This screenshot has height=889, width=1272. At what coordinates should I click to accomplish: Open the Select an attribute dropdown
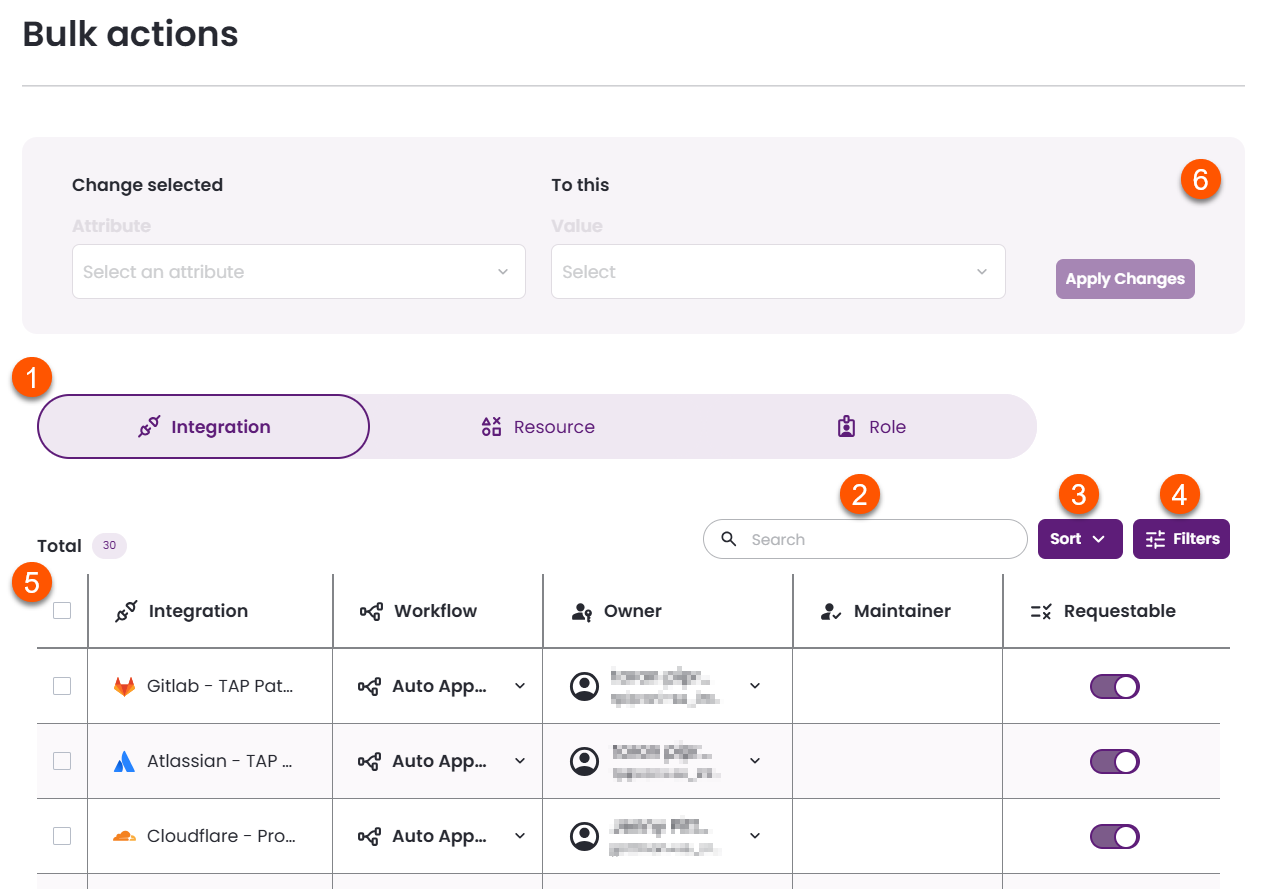[x=298, y=271]
